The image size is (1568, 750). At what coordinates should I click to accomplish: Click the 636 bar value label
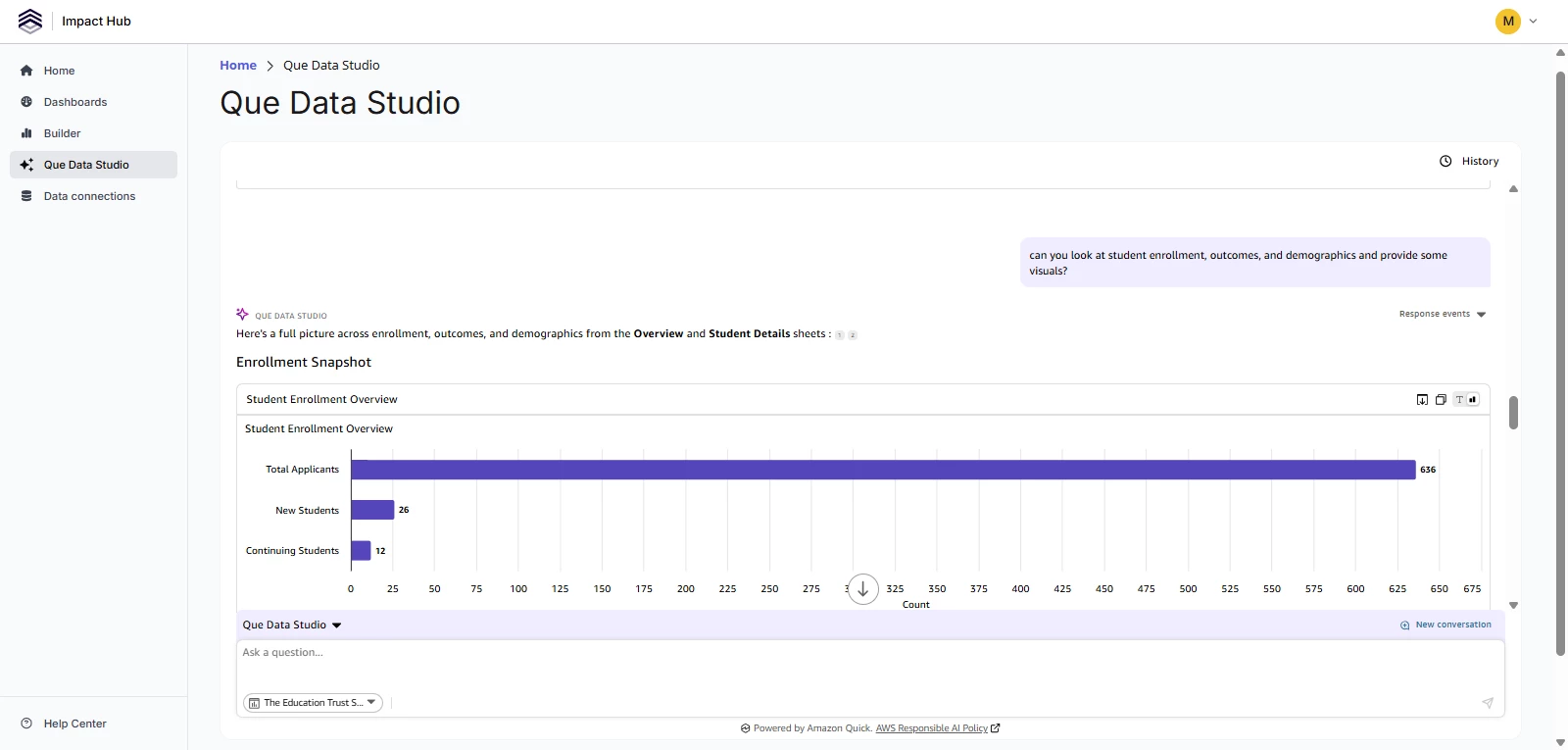pos(1428,470)
